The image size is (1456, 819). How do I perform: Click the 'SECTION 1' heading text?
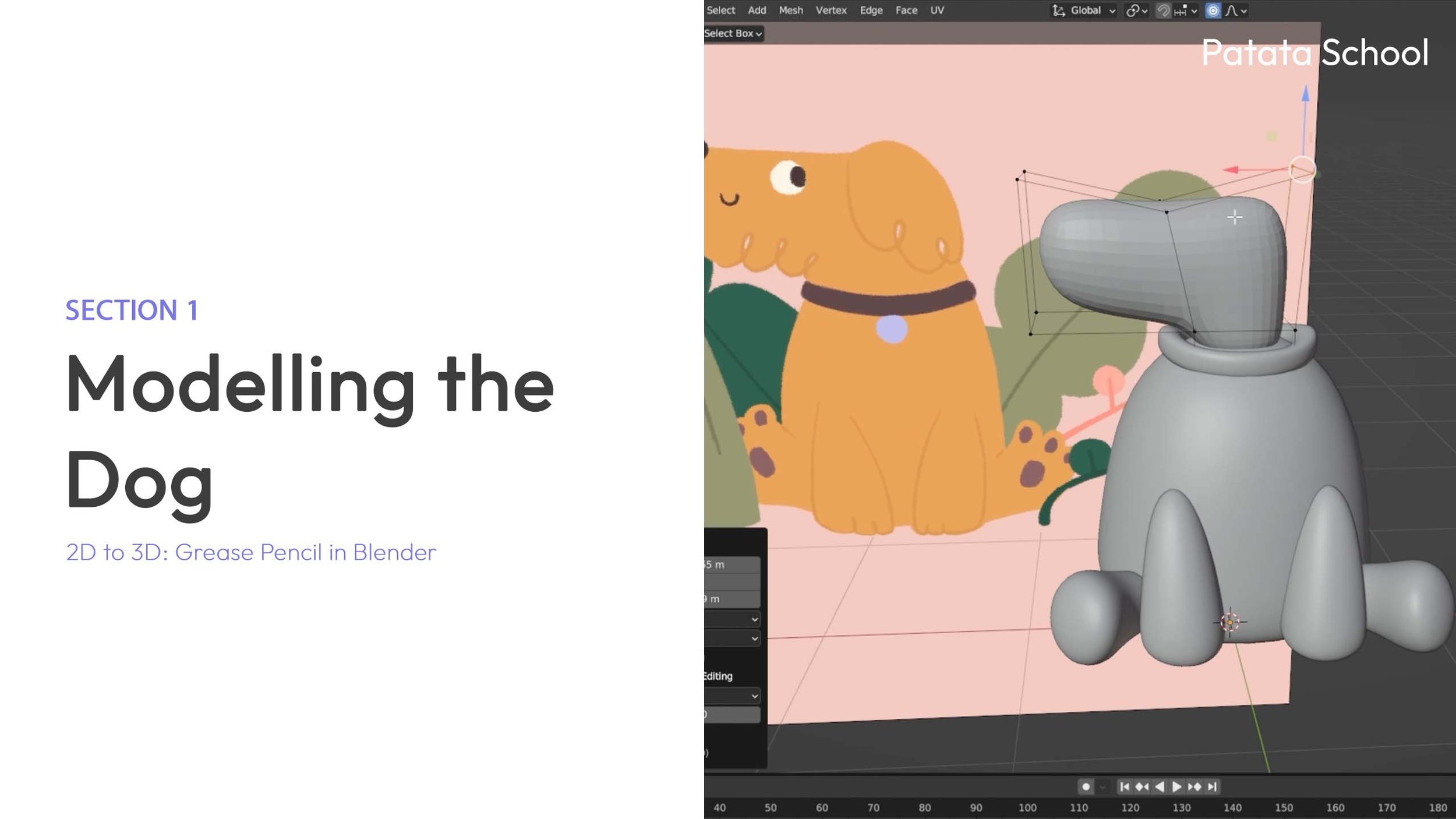click(132, 310)
